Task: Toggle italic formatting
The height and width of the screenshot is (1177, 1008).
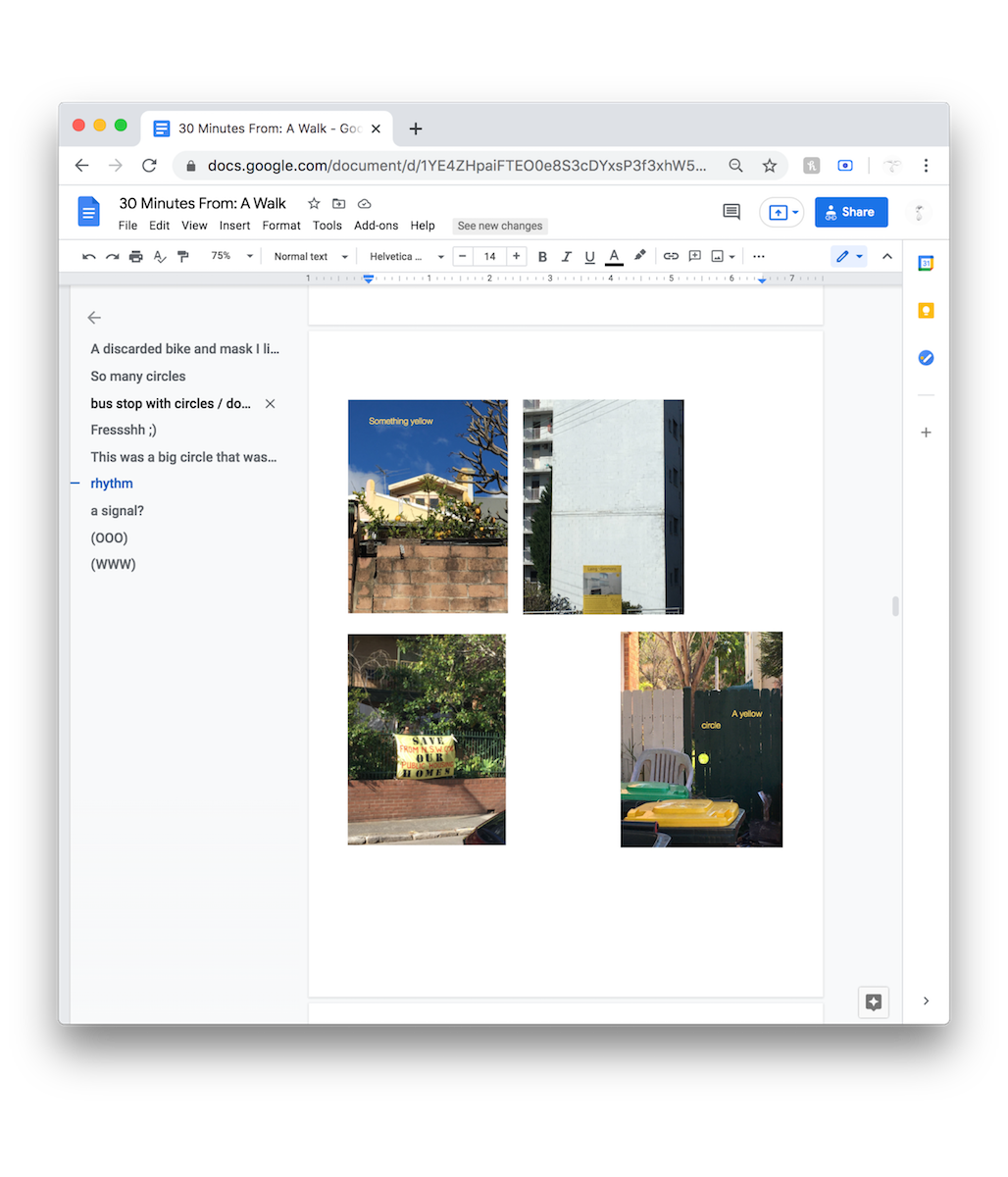Action: (566, 257)
